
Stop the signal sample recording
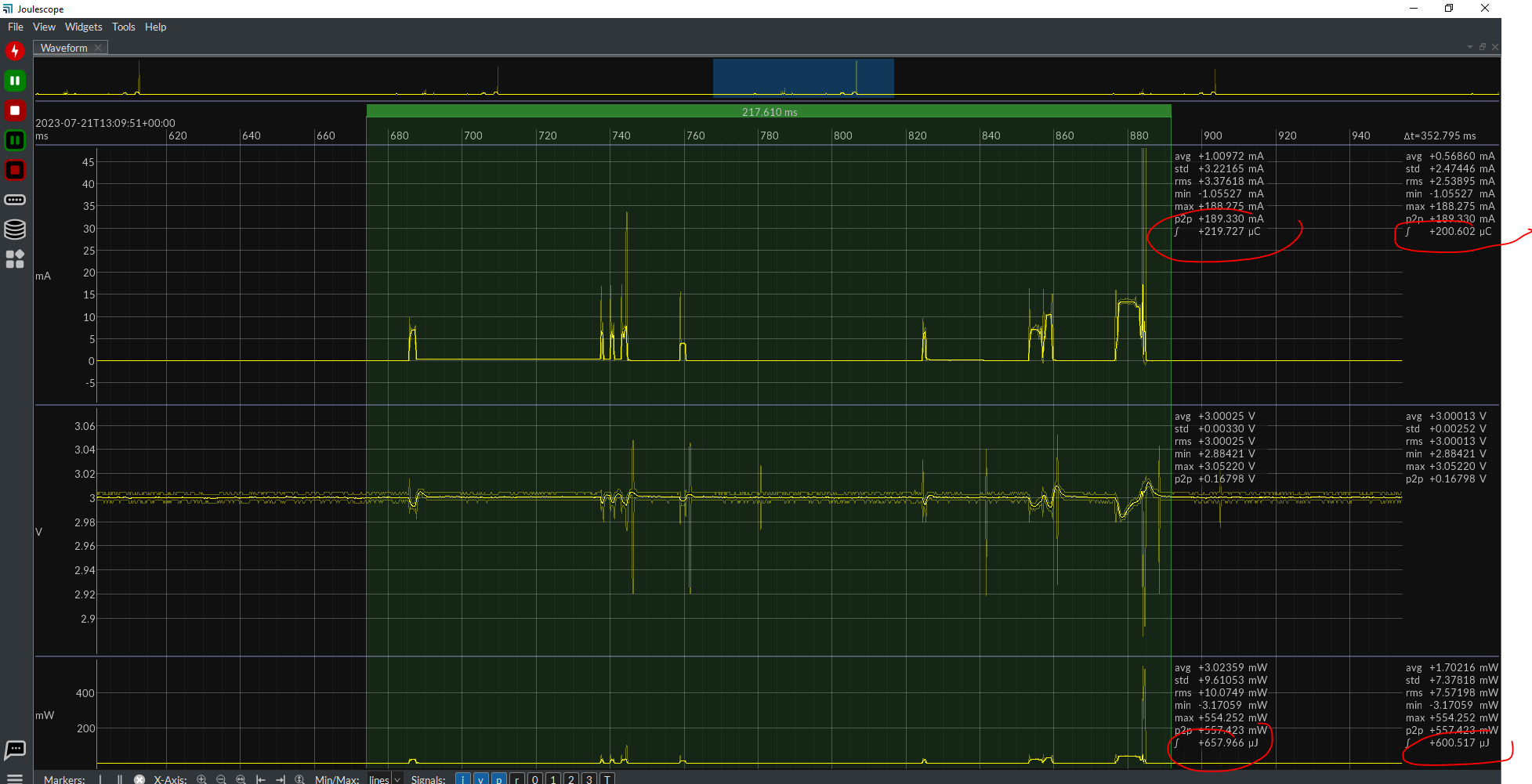coord(15,110)
